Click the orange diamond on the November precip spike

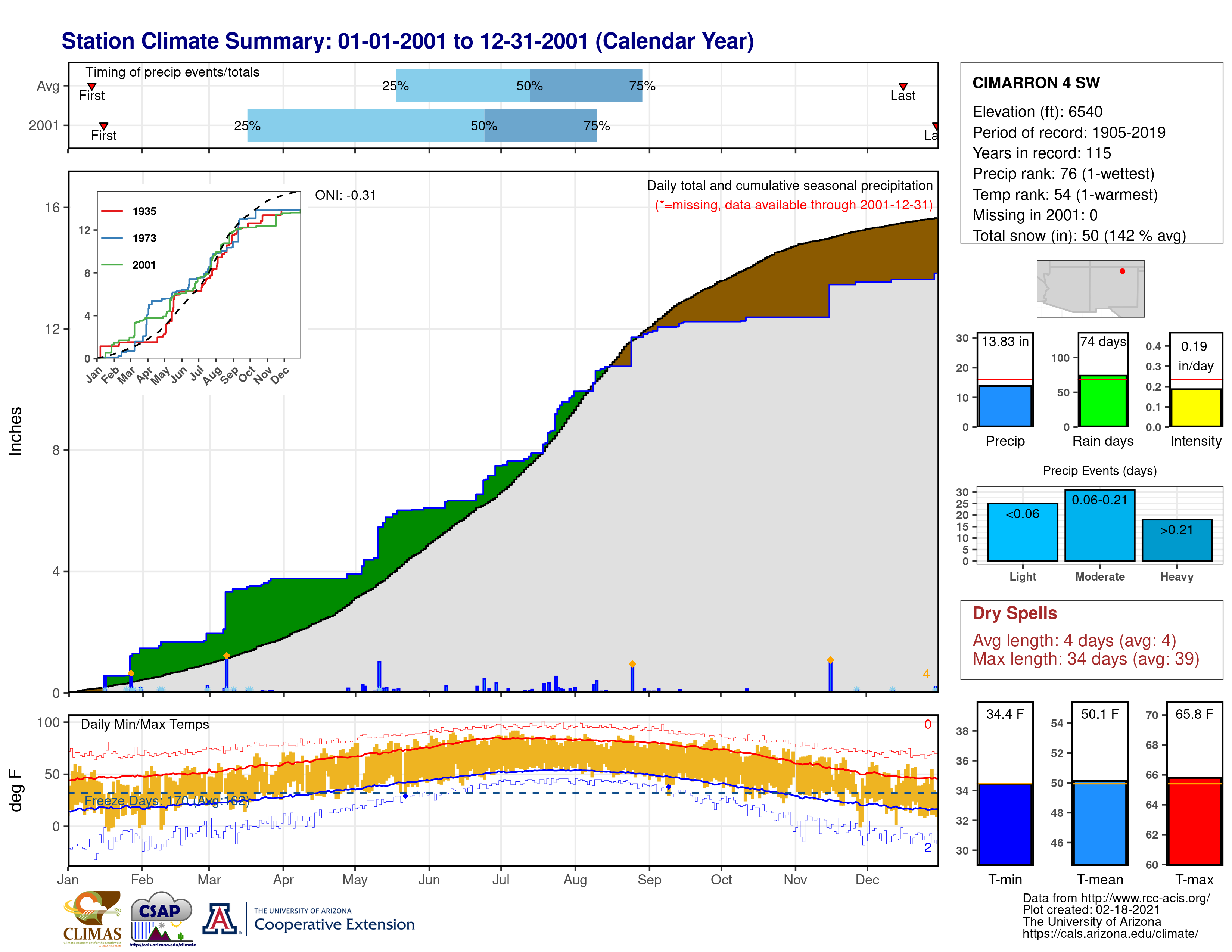830,660
